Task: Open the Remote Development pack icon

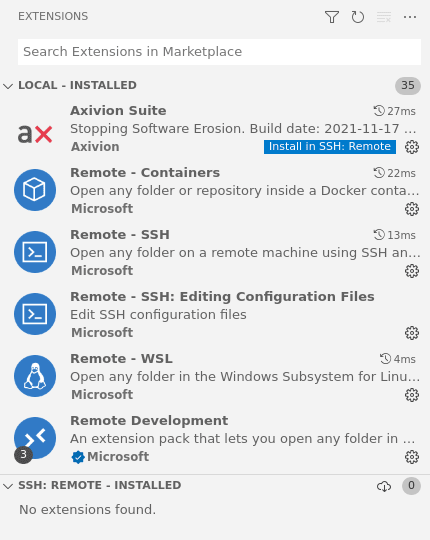Action: pyautogui.click(x=35, y=438)
